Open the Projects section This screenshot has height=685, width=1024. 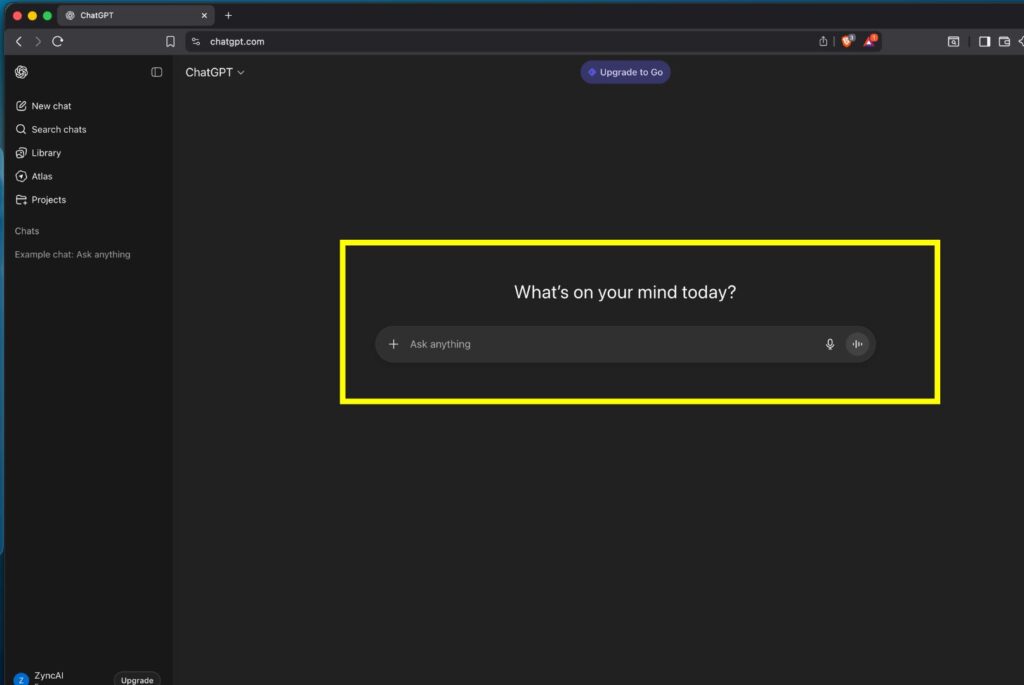pos(48,200)
